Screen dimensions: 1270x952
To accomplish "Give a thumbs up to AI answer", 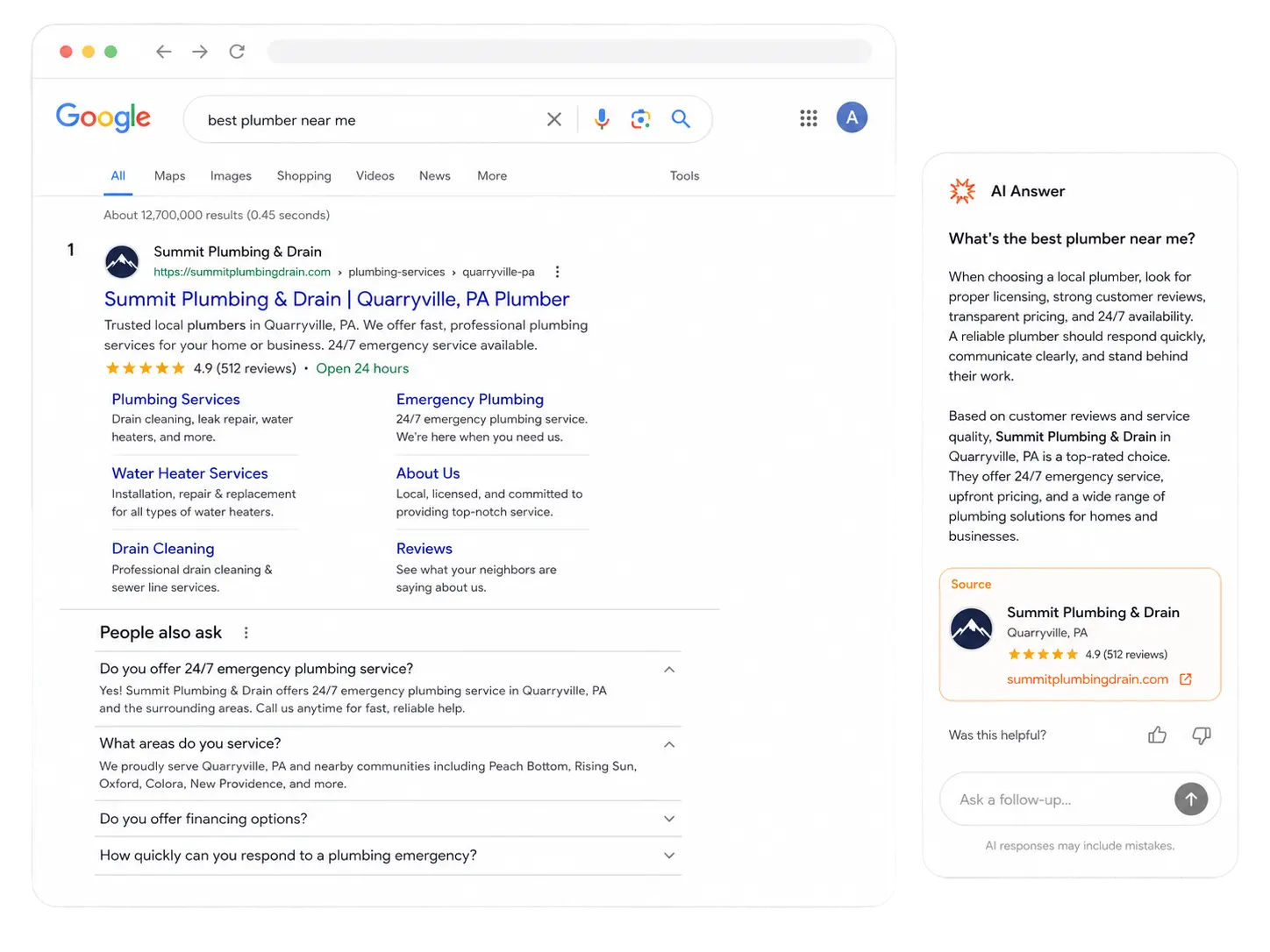I will (1158, 735).
